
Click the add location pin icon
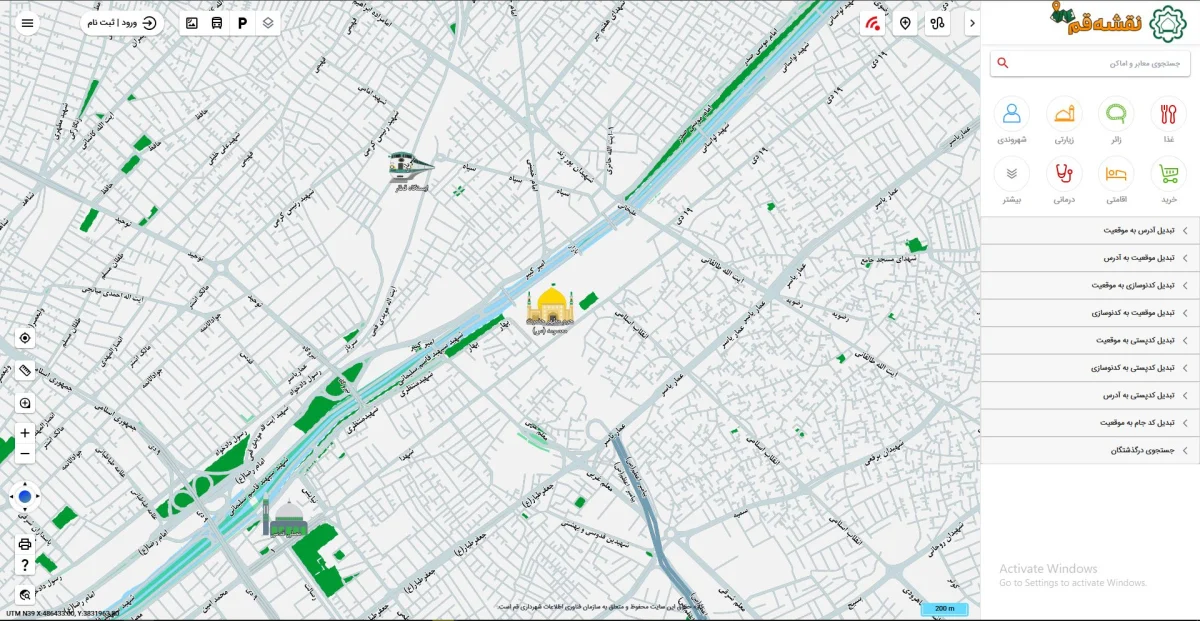click(905, 23)
